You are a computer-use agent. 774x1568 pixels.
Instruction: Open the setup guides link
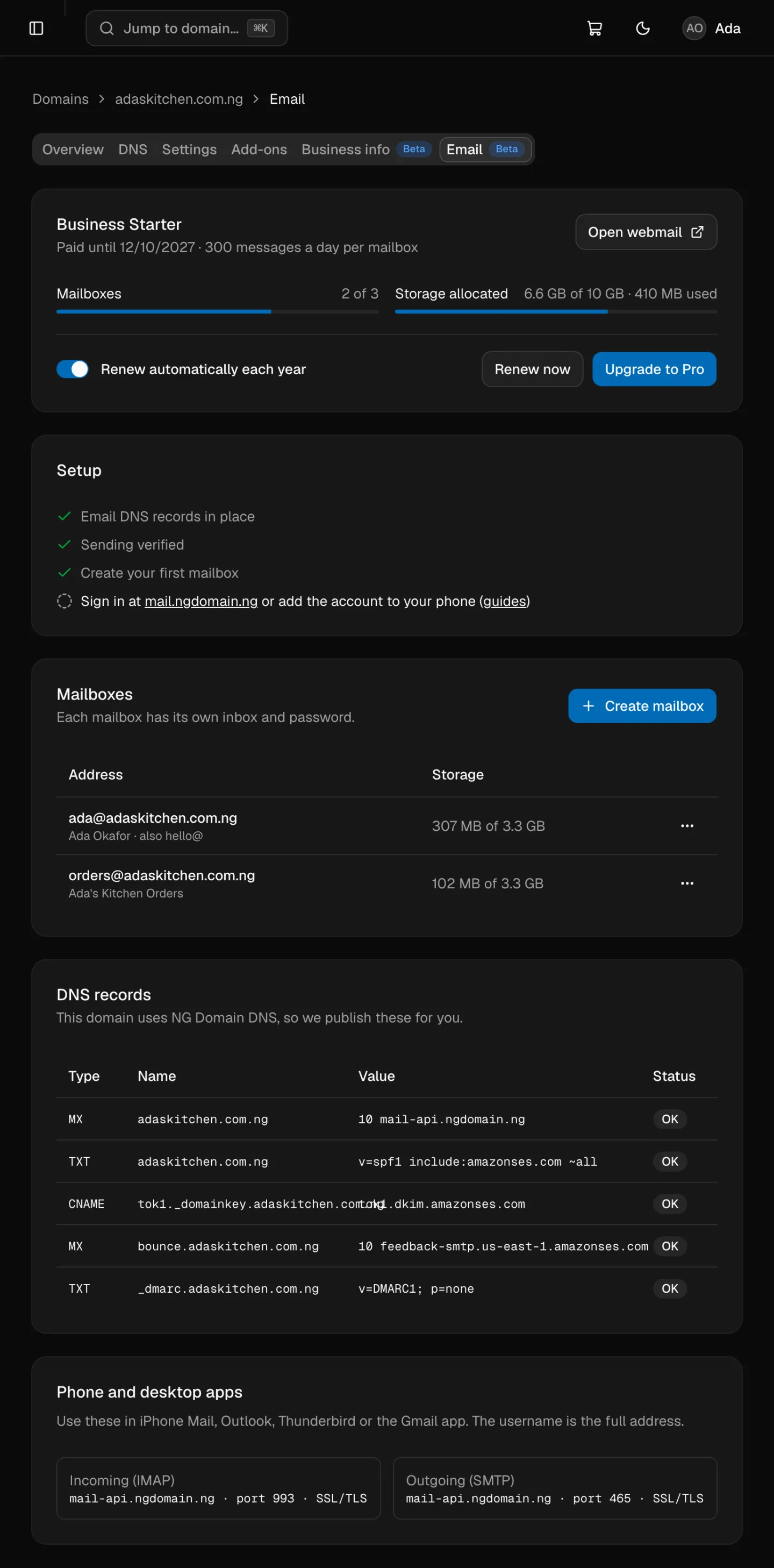tap(504, 601)
